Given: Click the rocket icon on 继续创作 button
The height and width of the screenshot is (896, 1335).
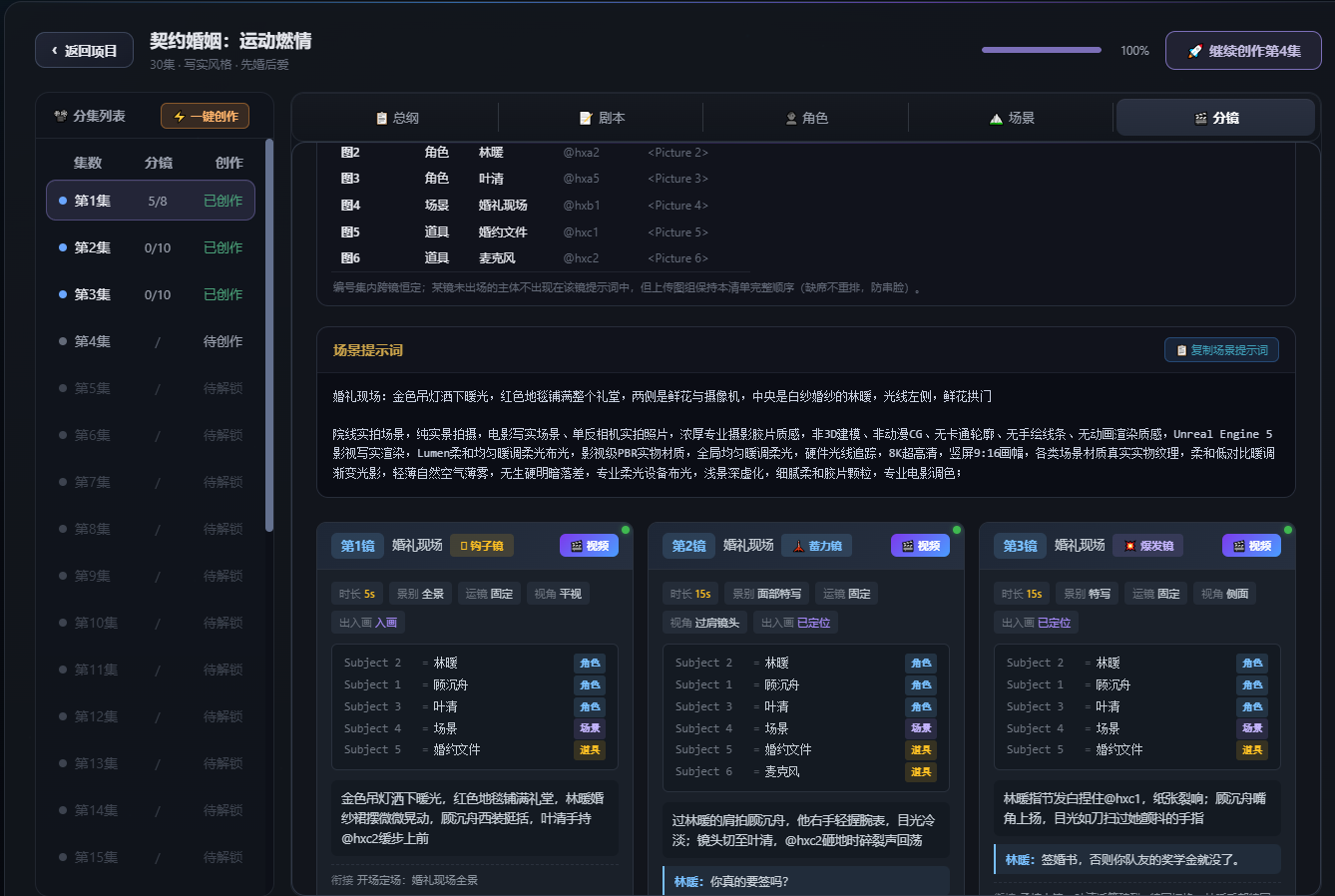Looking at the screenshot, I should pyautogui.click(x=1195, y=51).
